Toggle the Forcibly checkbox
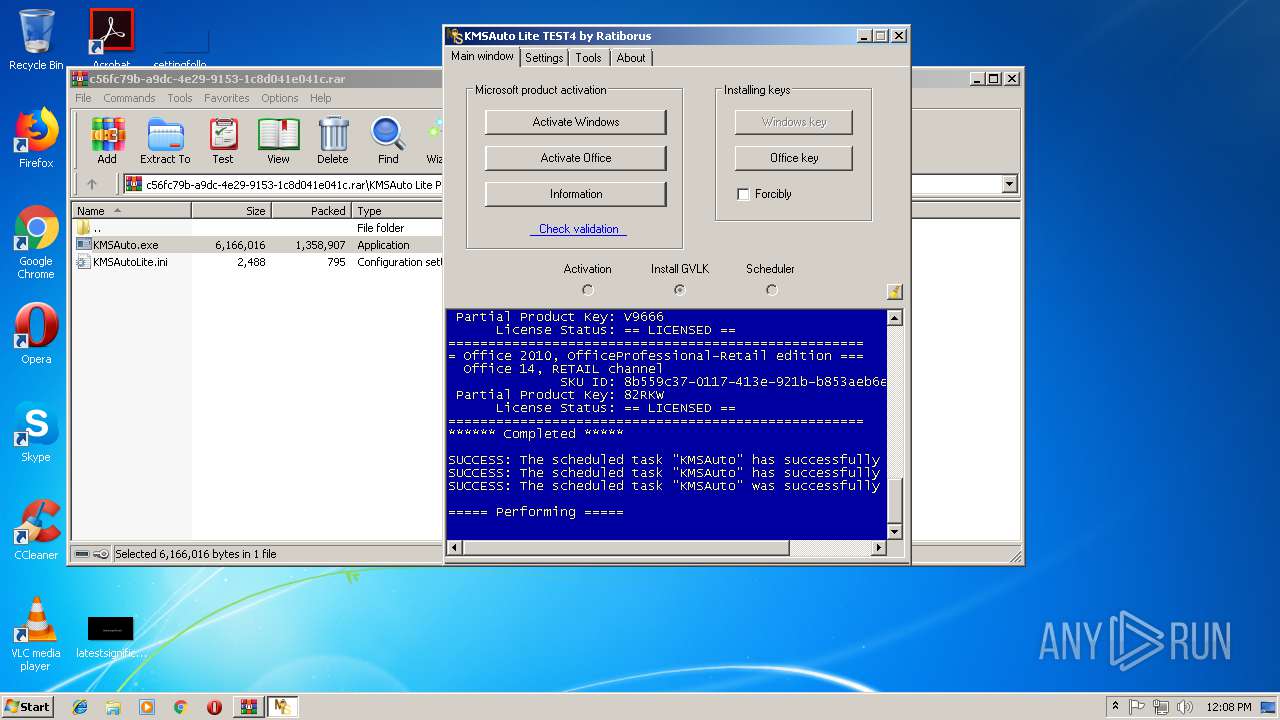This screenshot has width=1280, height=720. [743, 194]
